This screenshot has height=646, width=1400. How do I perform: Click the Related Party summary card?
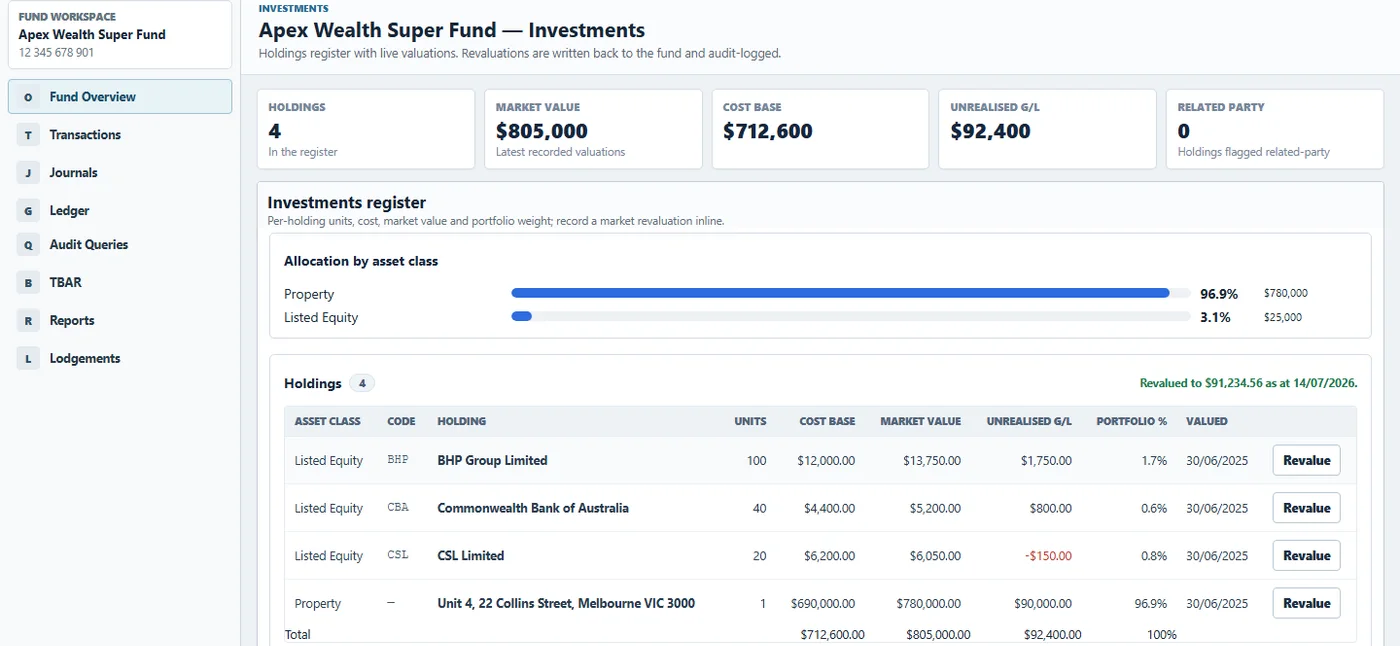click(x=1275, y=129)
